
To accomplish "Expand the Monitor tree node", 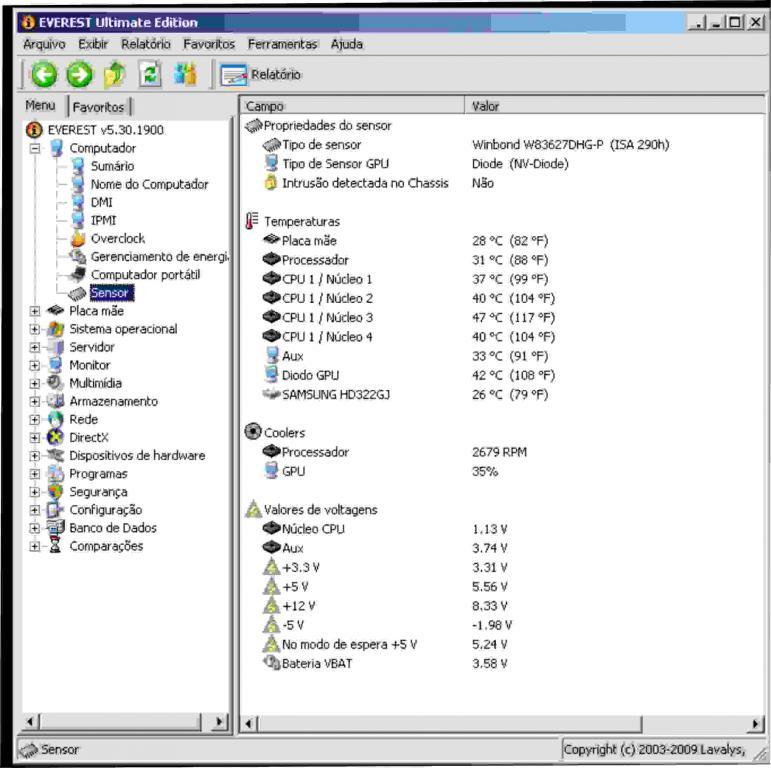I will point(34,365).
